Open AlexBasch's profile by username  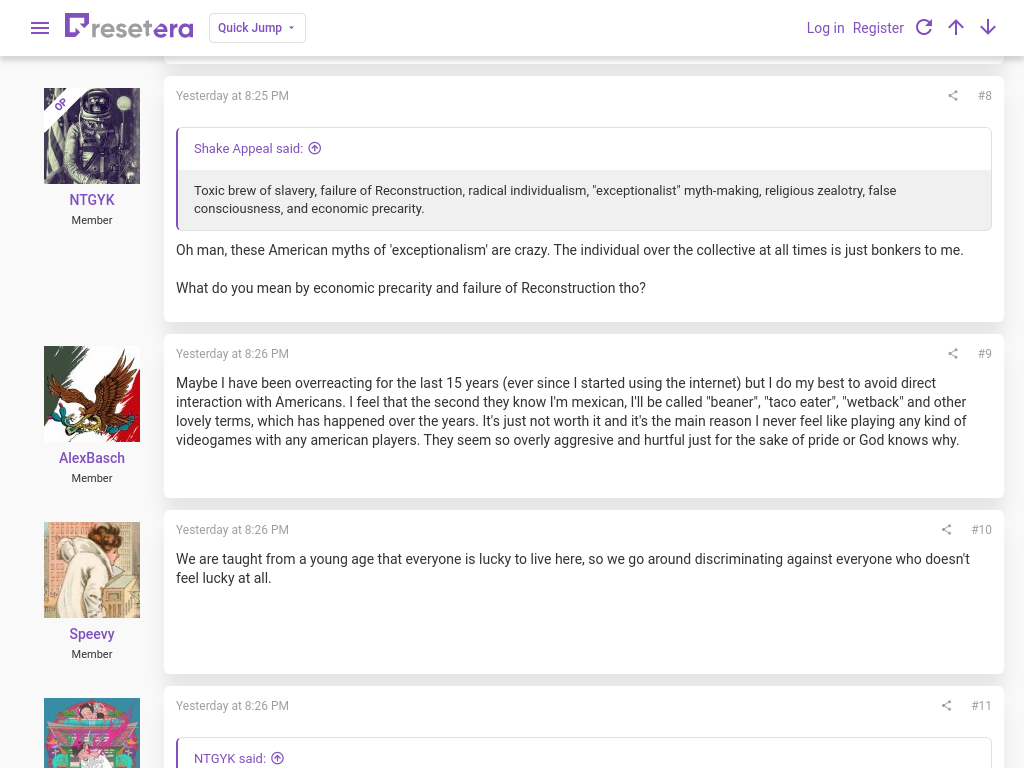tap(92, 458)
